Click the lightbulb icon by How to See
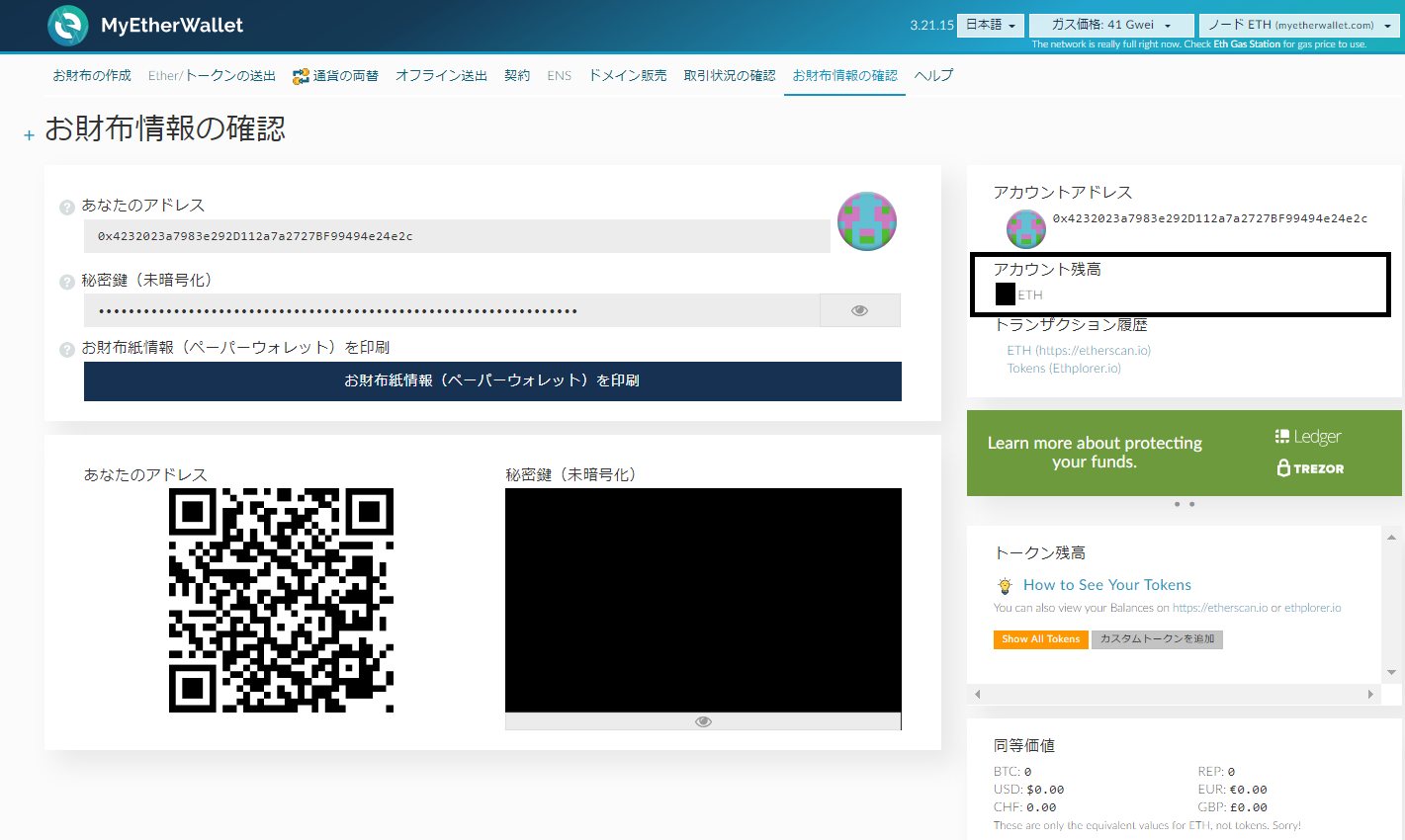1405x840 pixels. [1006, 585]
